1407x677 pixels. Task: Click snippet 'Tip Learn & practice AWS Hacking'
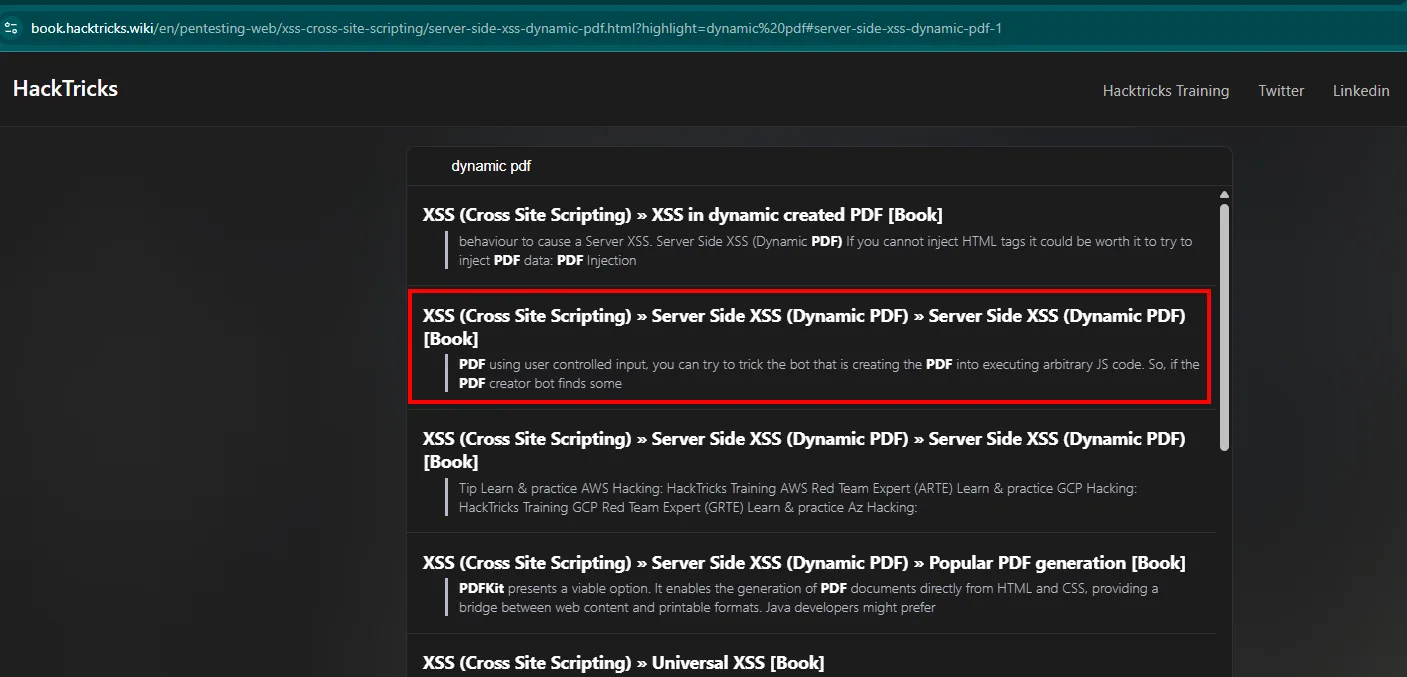pos(798,498)
